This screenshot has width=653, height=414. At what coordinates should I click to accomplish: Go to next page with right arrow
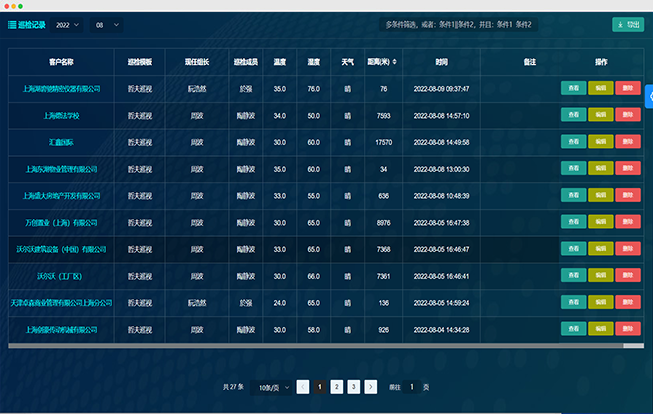tap(370, 386)
